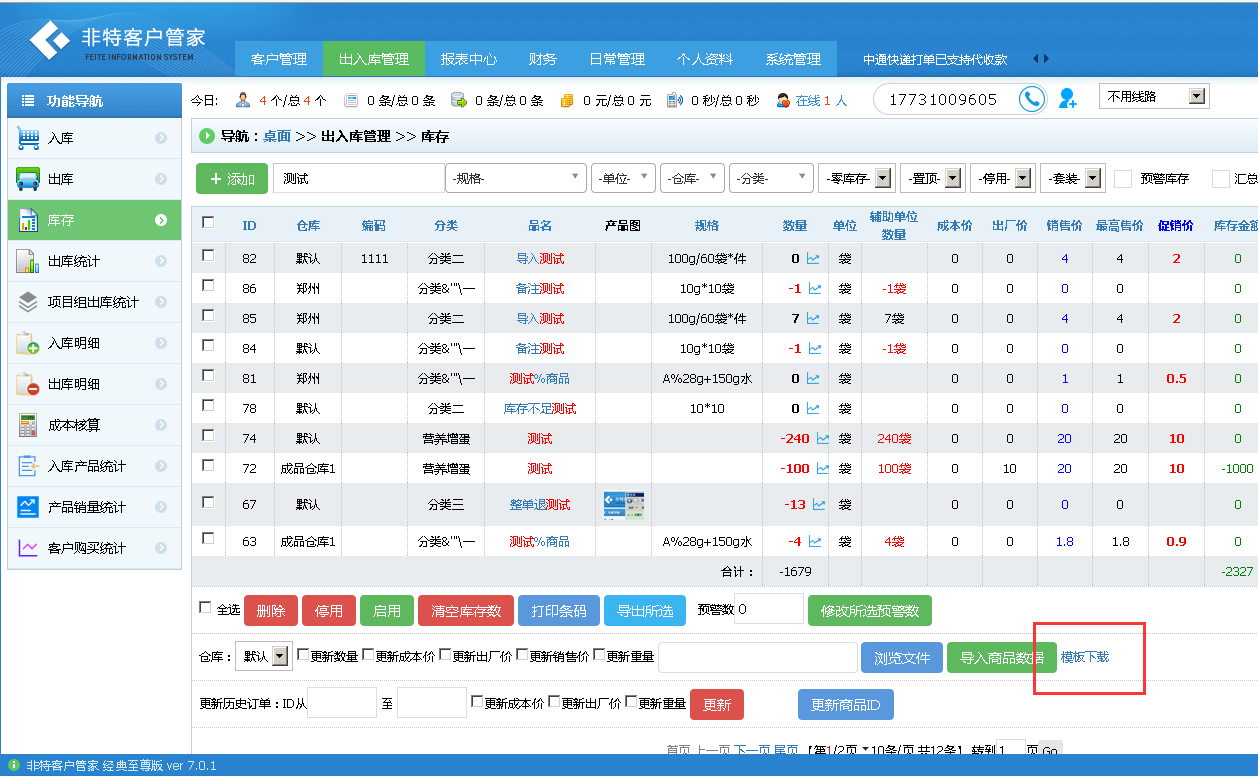Expand the -仓库- filter dropdown
The image size is (1258, 776).
coord(692,178)
